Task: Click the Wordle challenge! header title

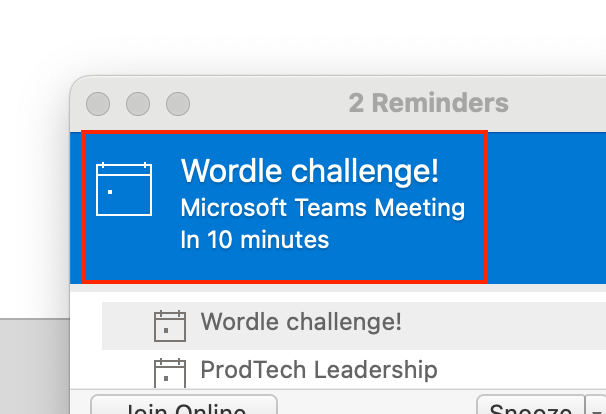Action: tap(309, 171)
